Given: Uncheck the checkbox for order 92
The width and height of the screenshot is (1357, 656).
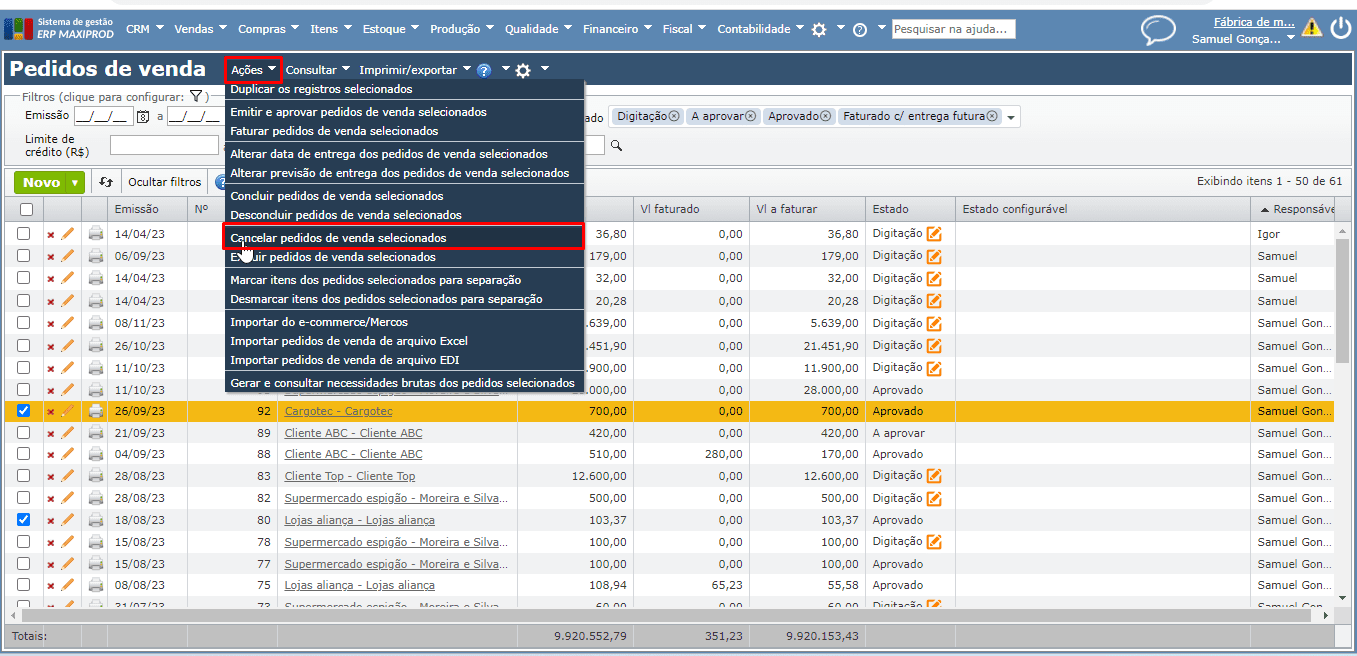Looking at the screenshot, I should [24, 411].
